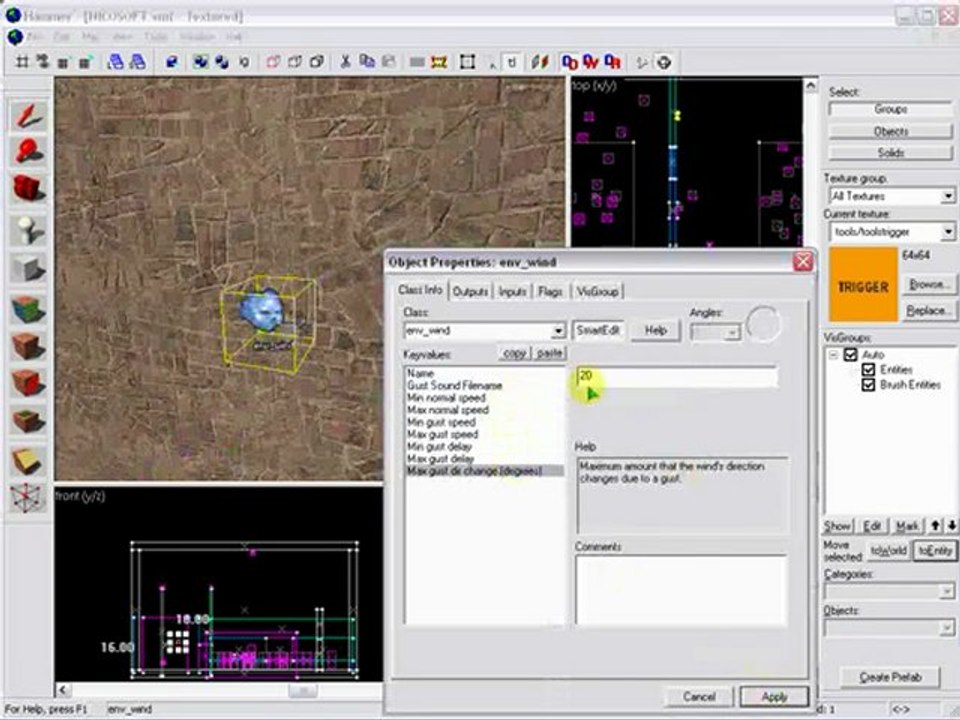Click the Toggle Texture Application tool
The height and width of the screenshot is (720, 960).
(x=28, y=308)
